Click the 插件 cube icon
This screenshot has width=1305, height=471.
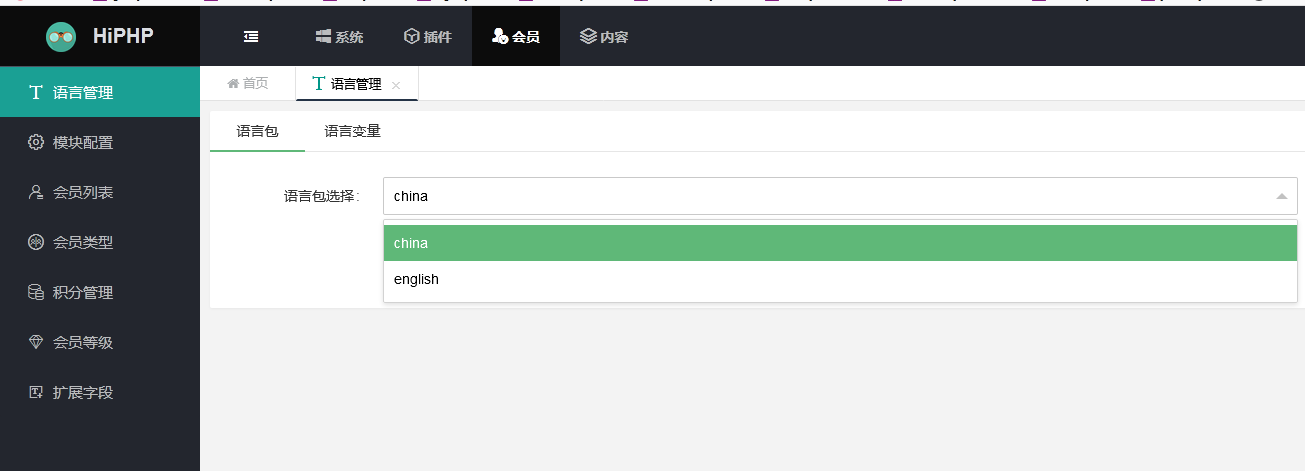pyautogui.click(x=411, y=37)
